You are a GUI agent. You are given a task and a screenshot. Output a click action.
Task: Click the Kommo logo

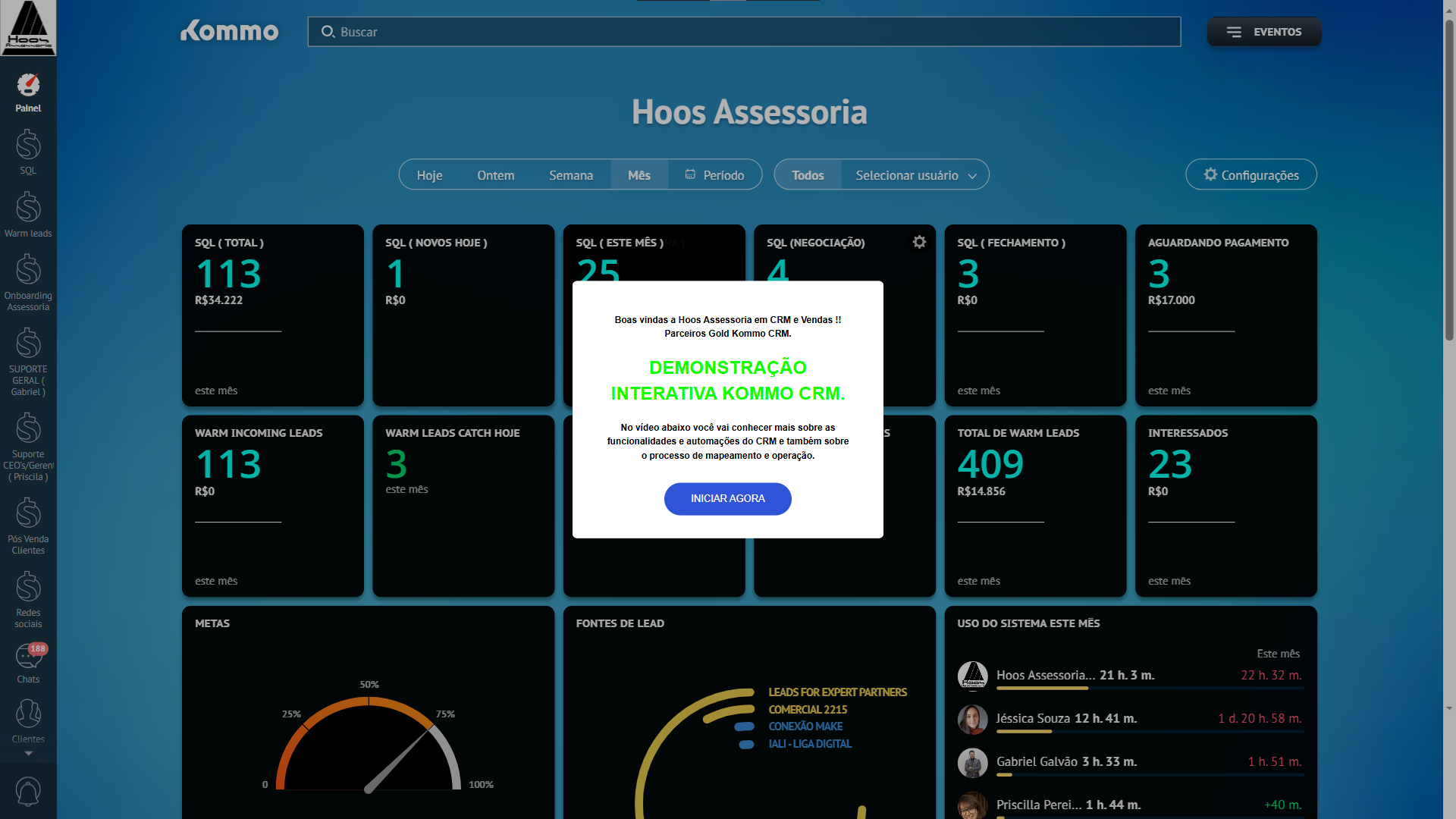[x=229, y=30]
